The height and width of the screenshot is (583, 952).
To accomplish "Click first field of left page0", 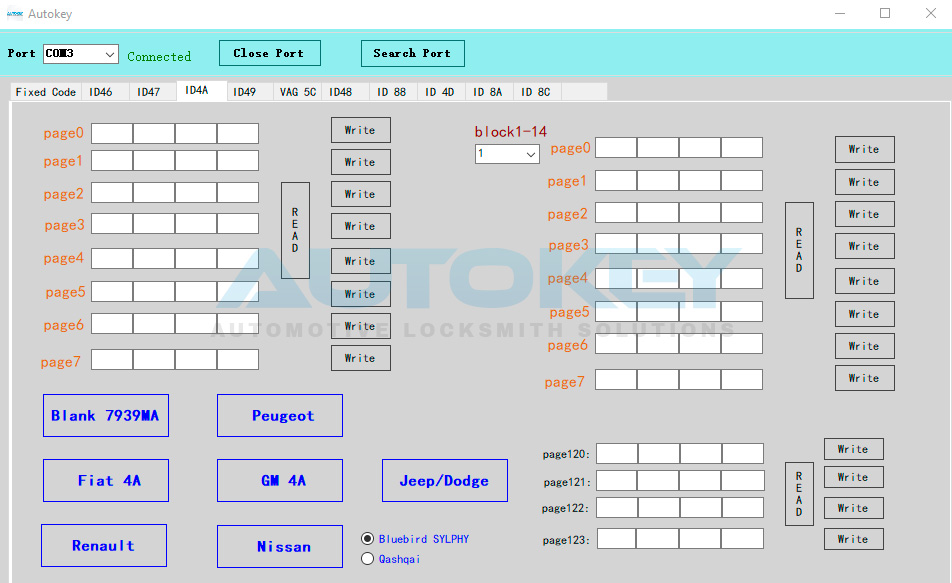I will click(112, 134).
